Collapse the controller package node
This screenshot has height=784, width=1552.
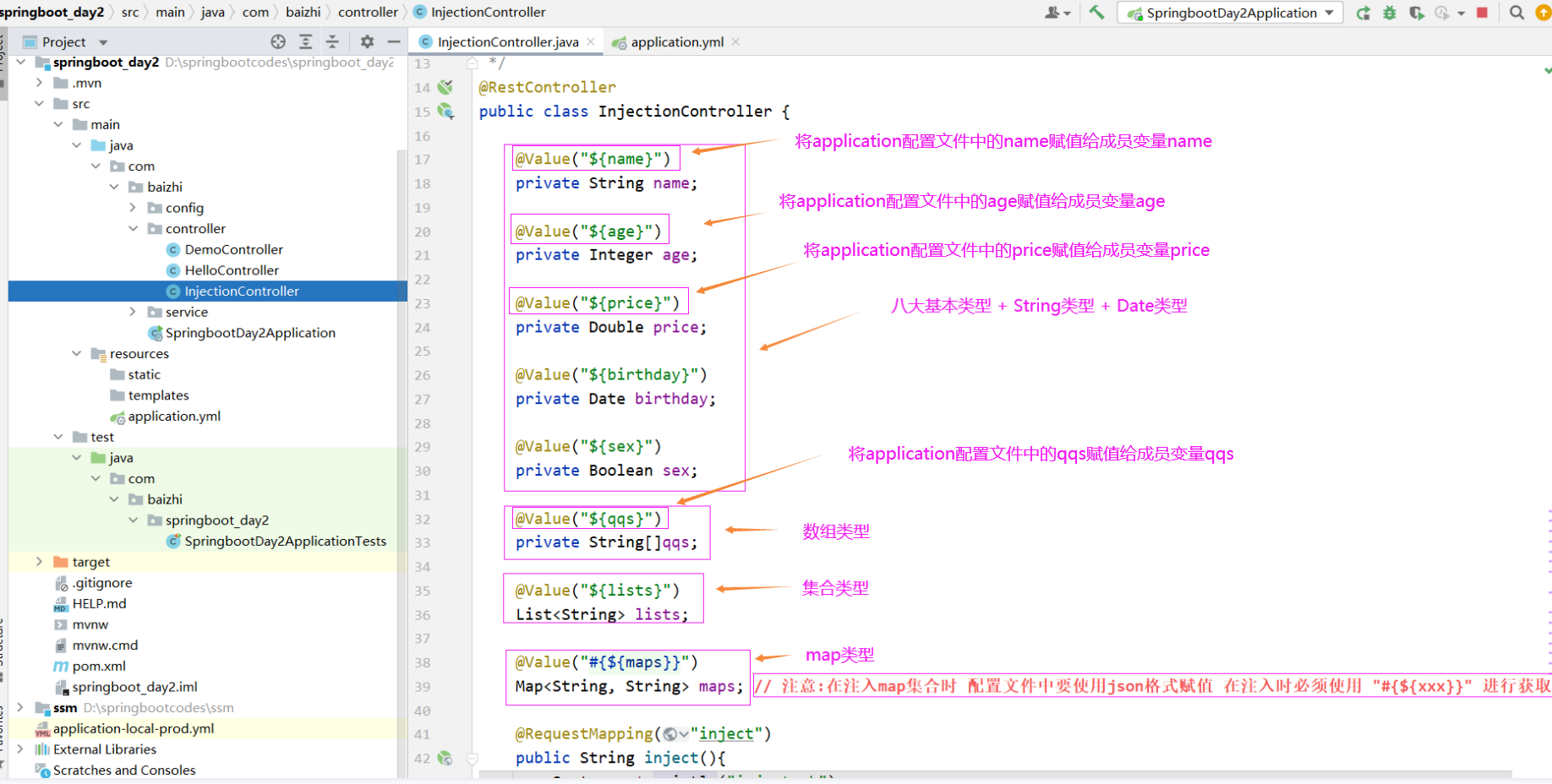133,228
